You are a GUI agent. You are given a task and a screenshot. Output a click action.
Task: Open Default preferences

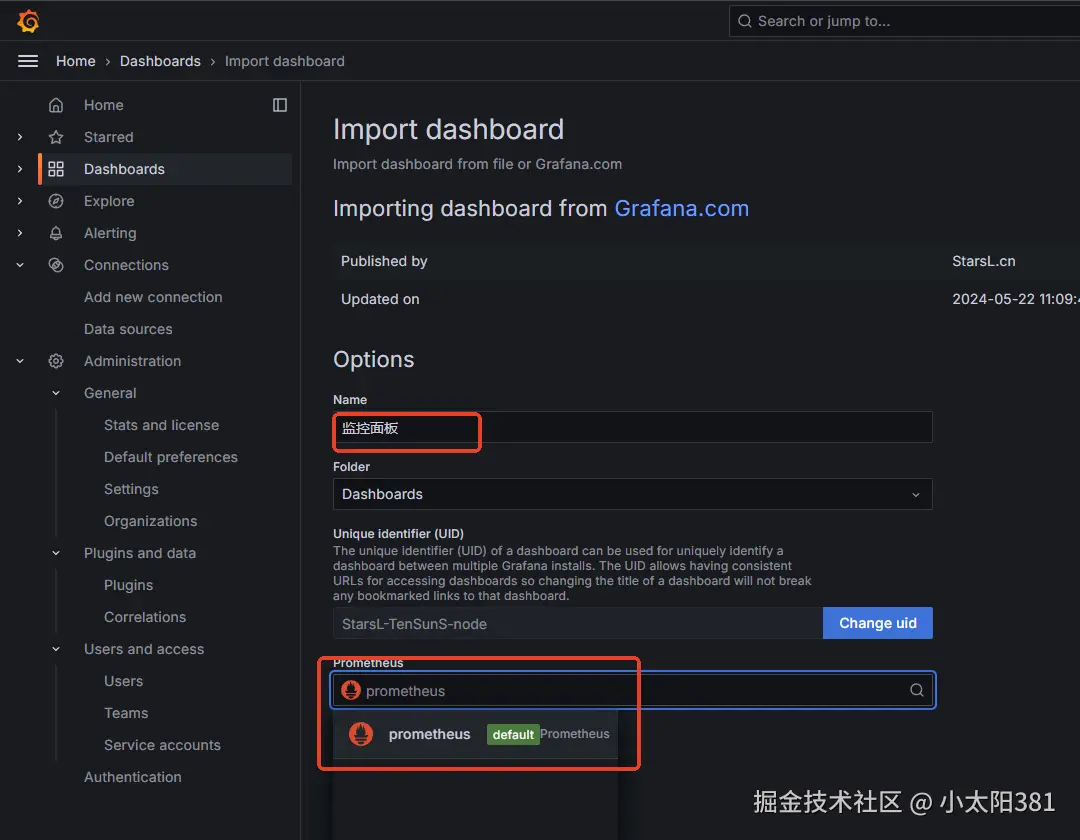pyautogui.click(x=171, y=457)
